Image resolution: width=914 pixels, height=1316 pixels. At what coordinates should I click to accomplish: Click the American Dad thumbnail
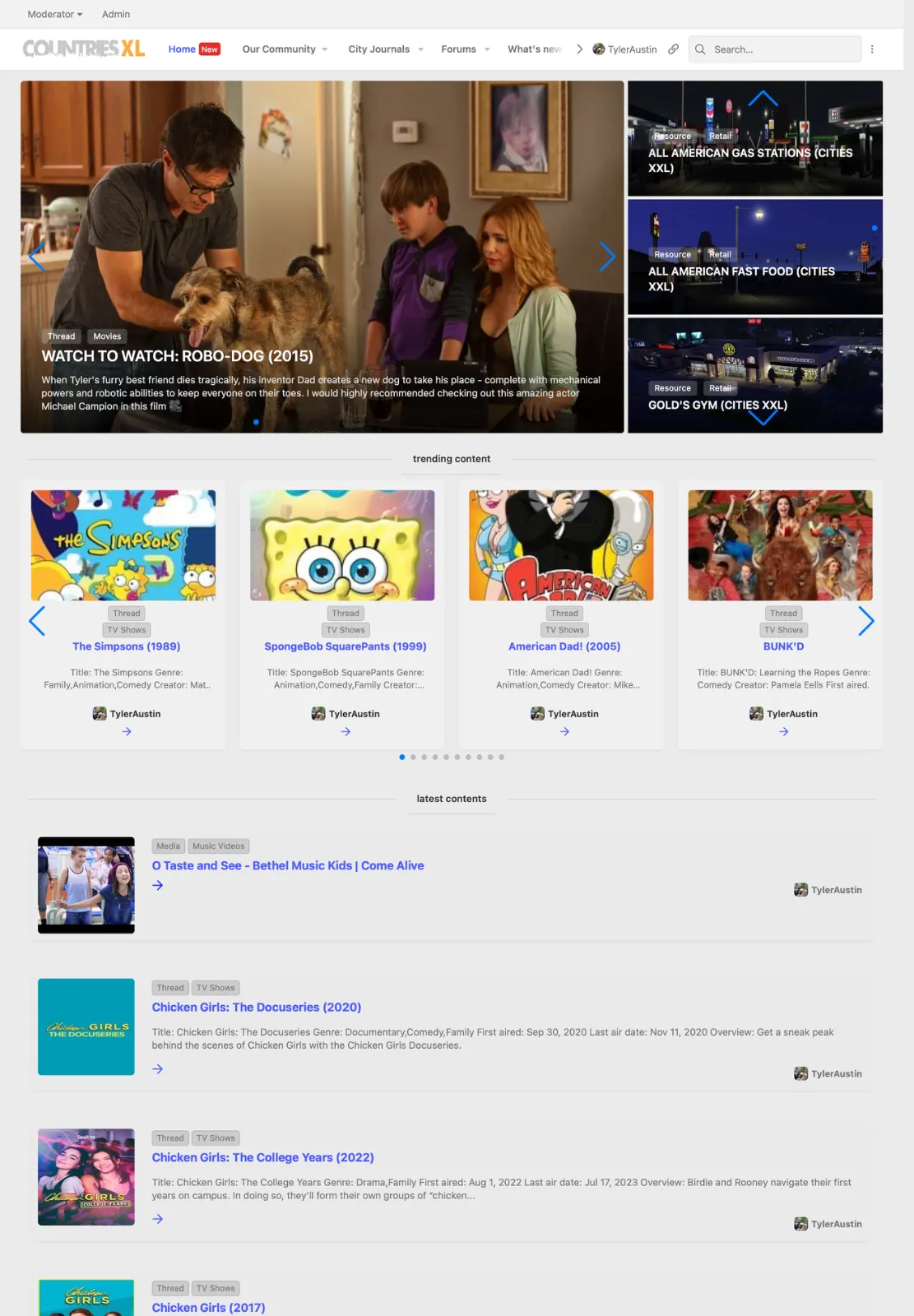point(561,545)
